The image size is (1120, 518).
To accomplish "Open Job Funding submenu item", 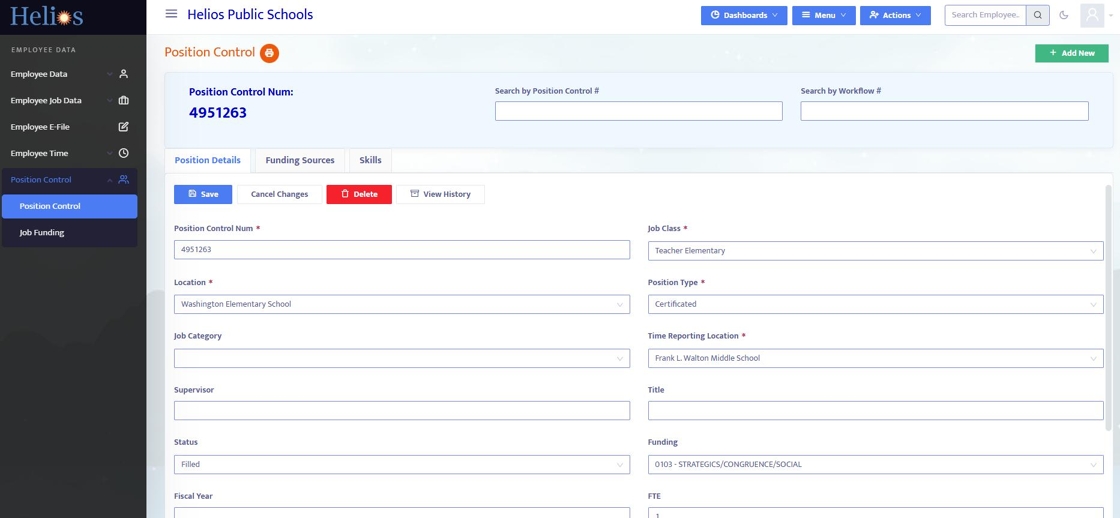I will click(x=69, y=232).
